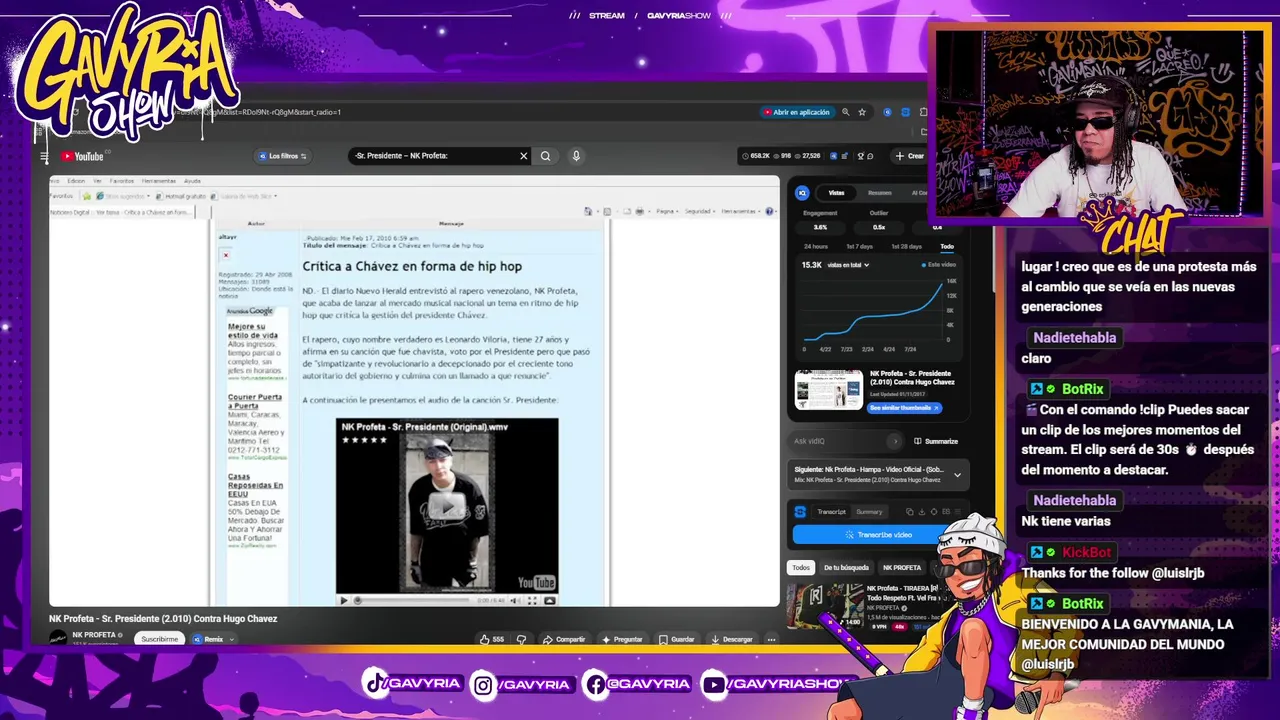Click the YouTube search magnifier button
Viewport: 1280px width, 720px height.
tap(545, 156)
